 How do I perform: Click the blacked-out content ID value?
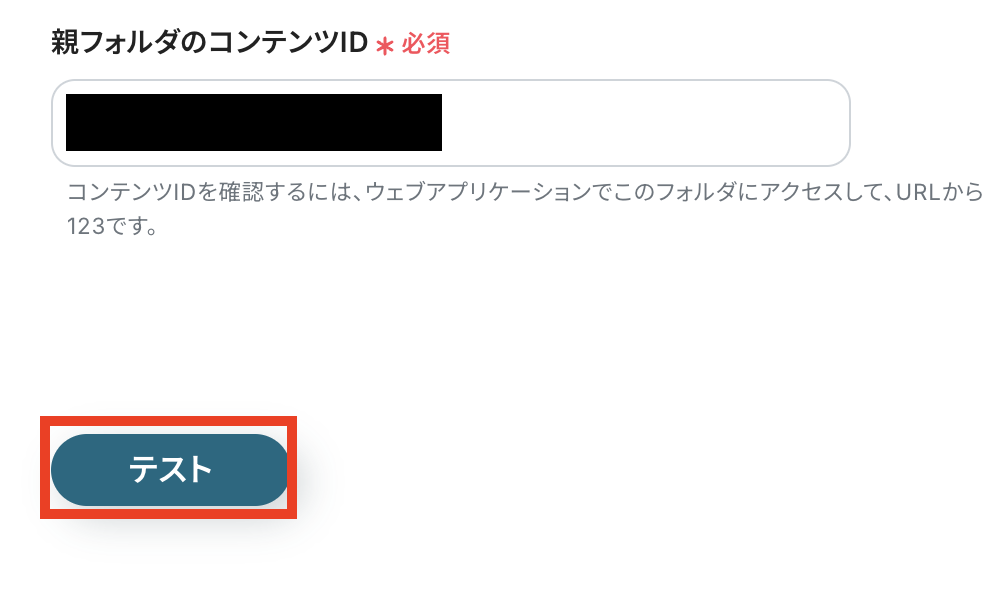tap(254, 122)
